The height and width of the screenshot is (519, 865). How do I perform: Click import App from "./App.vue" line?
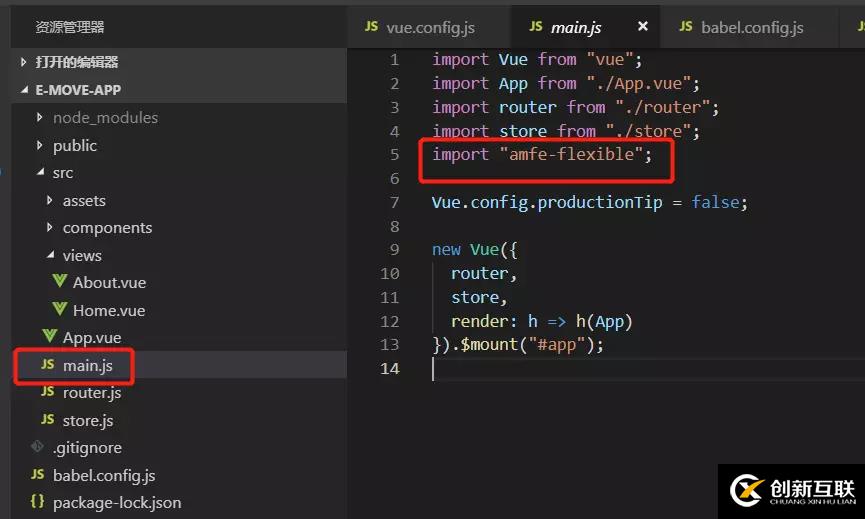coord(566,83)
